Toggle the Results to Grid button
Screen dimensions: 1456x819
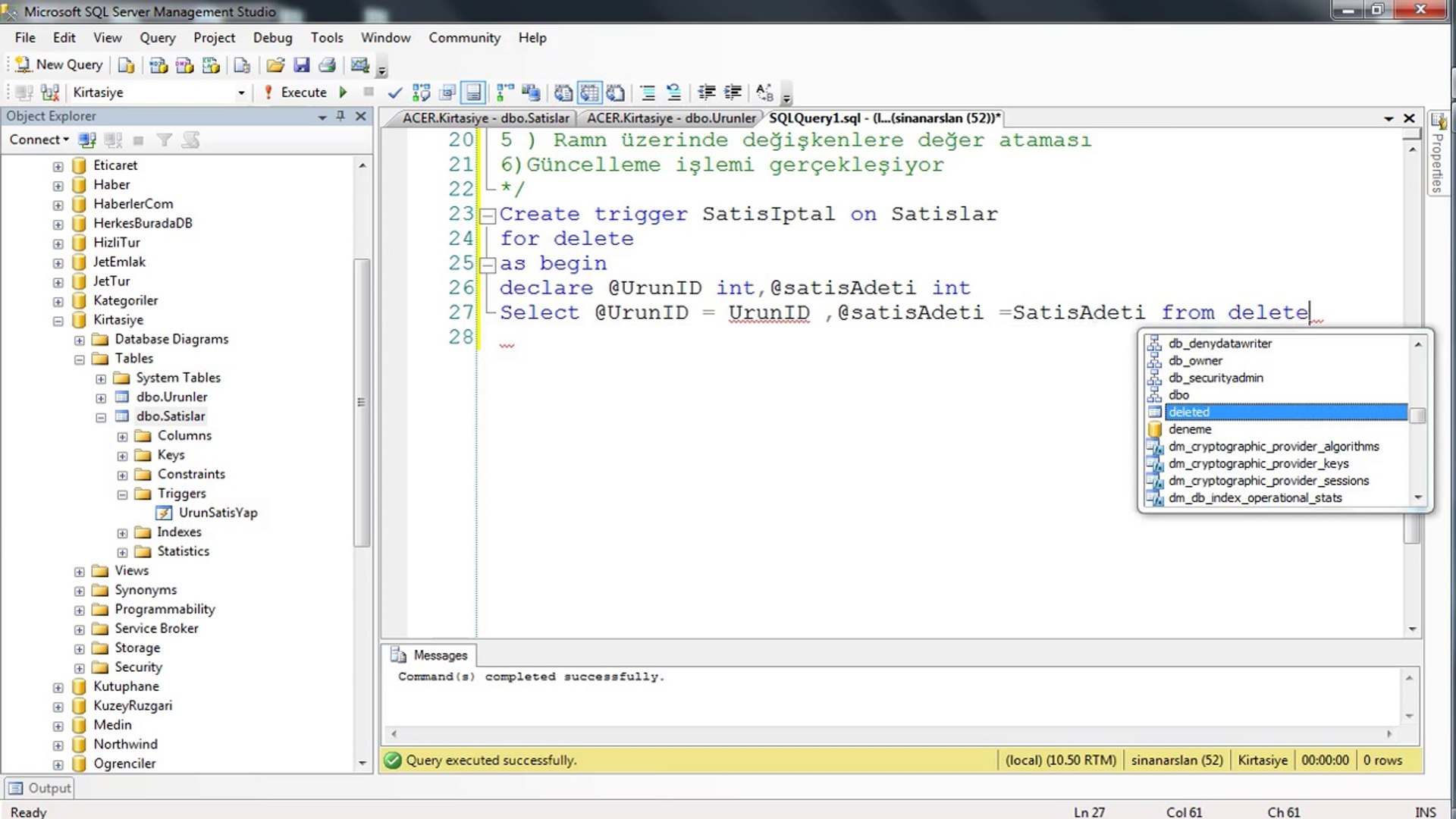(590, 93)
